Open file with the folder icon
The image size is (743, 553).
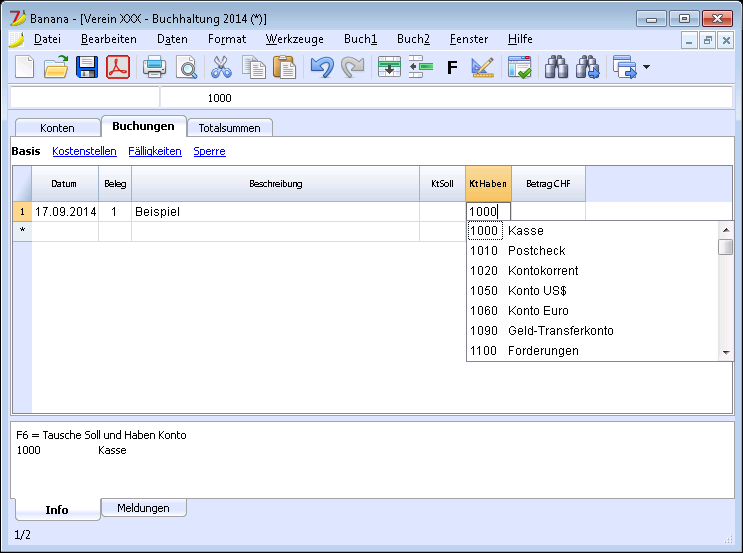pyautogui.click(x=56, y=67)
